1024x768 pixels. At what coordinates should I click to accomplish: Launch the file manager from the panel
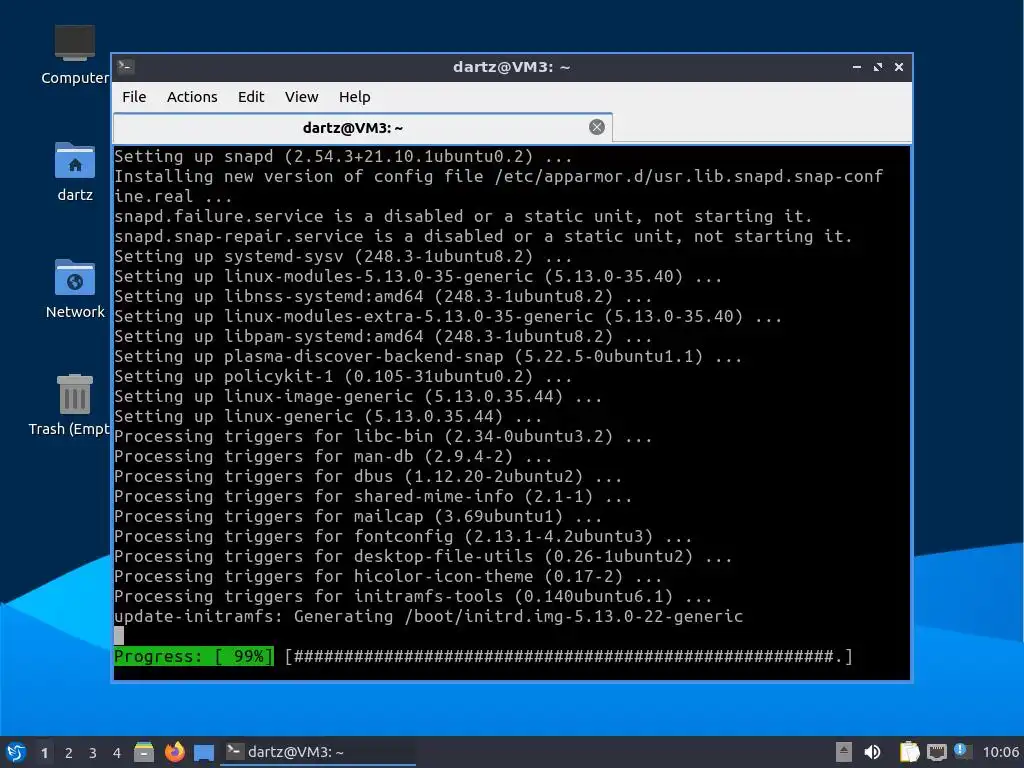coord(144,752)
